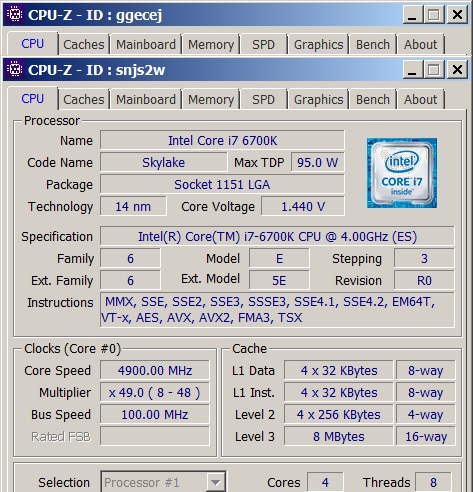Screen dimensions: 473x492
Task: Click the Multiplier value x 49.0 ( 8 - 48 )
Action: coord(155,392)
